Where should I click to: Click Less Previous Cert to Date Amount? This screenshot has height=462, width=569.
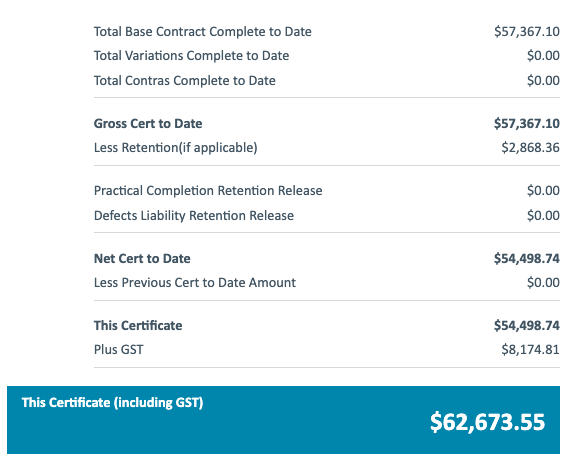(x=195, y=283)
